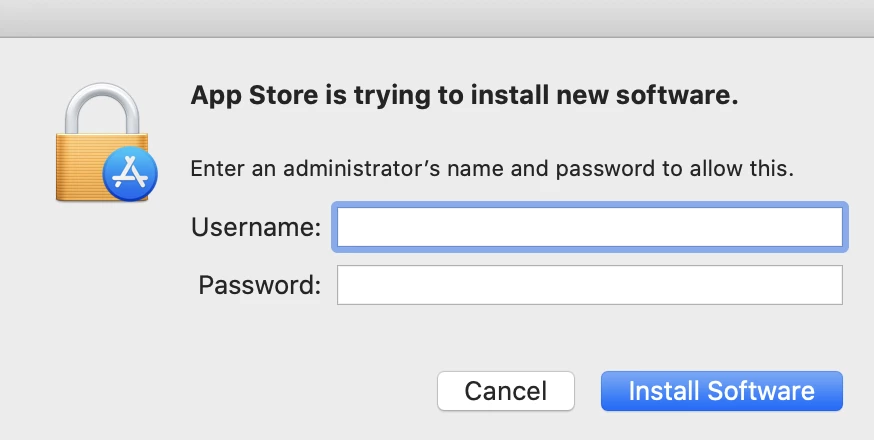Focus the Password text field

click(x=590, y=285)
